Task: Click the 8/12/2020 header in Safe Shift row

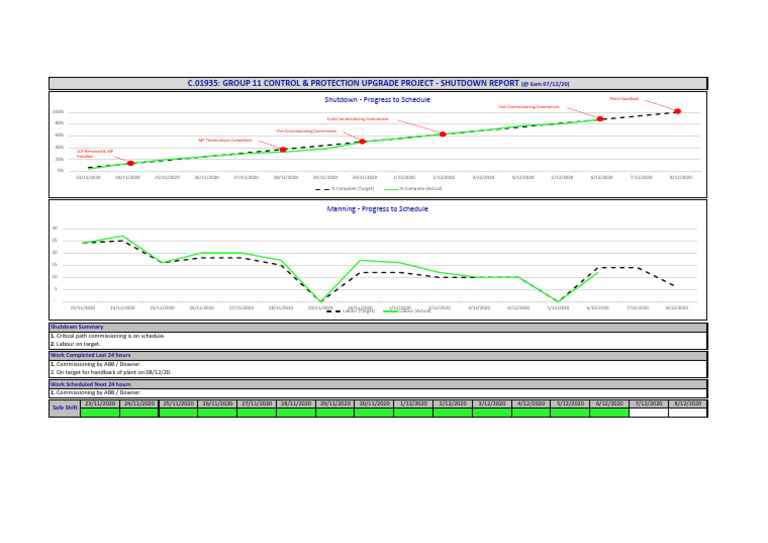Action: (688, 404)
